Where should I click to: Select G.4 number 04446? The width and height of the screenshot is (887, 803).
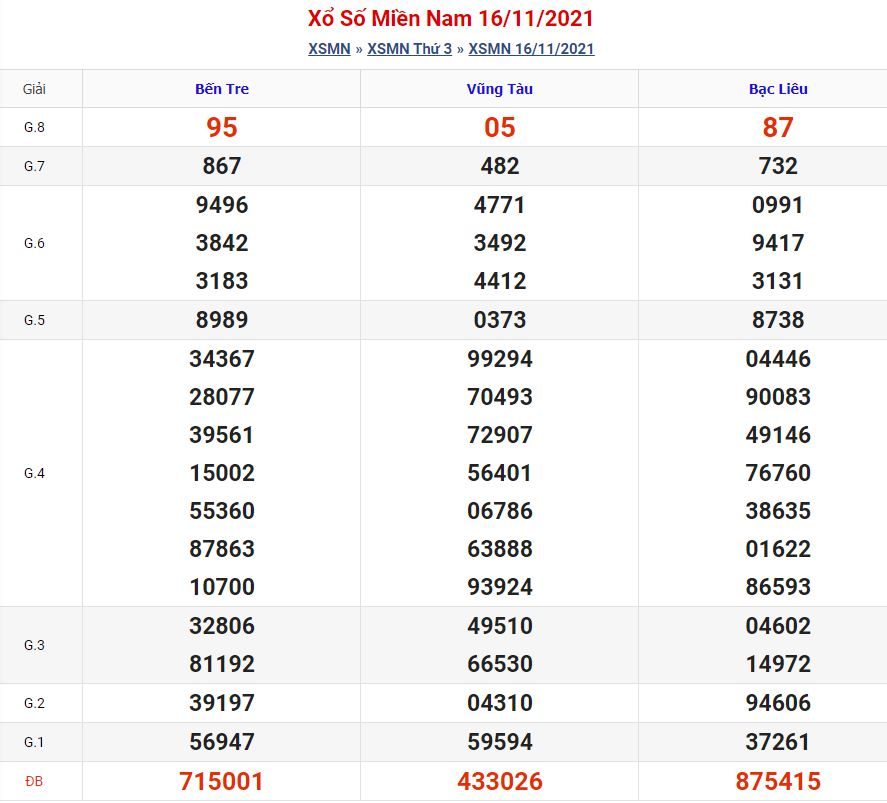(x=778, y=359)
